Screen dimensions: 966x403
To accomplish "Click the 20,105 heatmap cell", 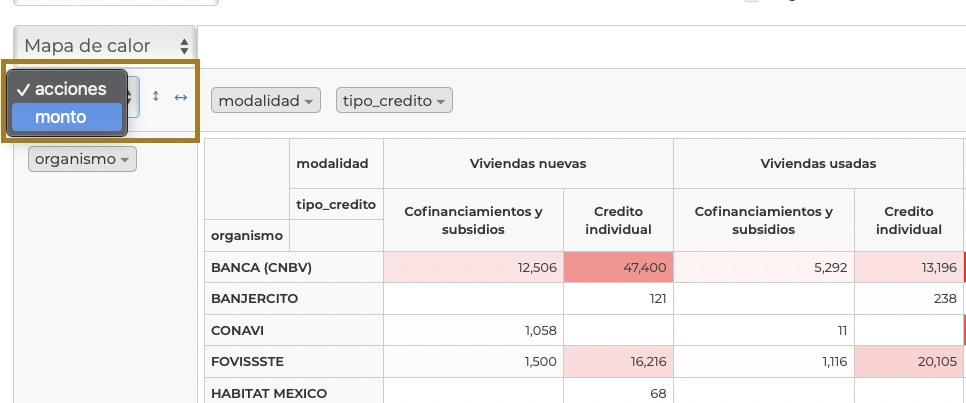I will tap(908, 361).
